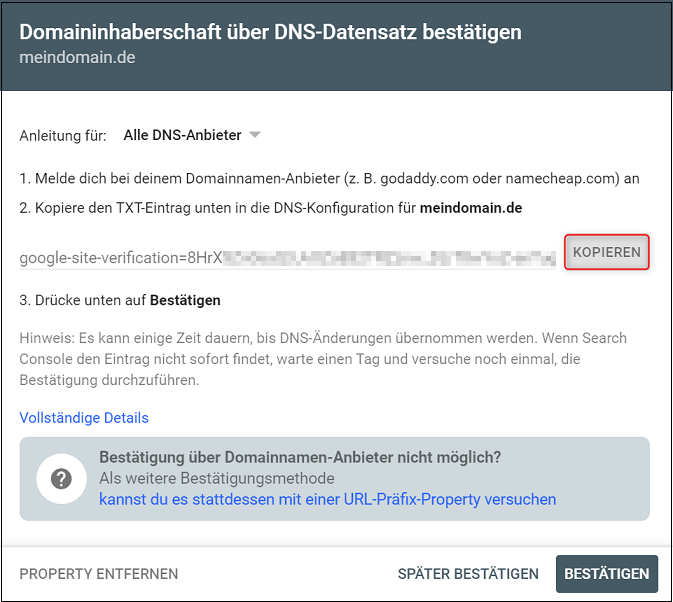
Task: Click the dialog title 'Domaininhaberschaft über DNS-Datensatz bestätigen'
Action: (x=270, y=32)
